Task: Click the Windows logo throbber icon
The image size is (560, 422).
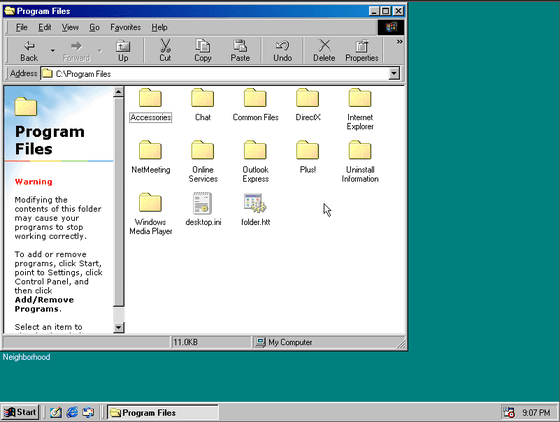Action: click(x=391, y=27)
